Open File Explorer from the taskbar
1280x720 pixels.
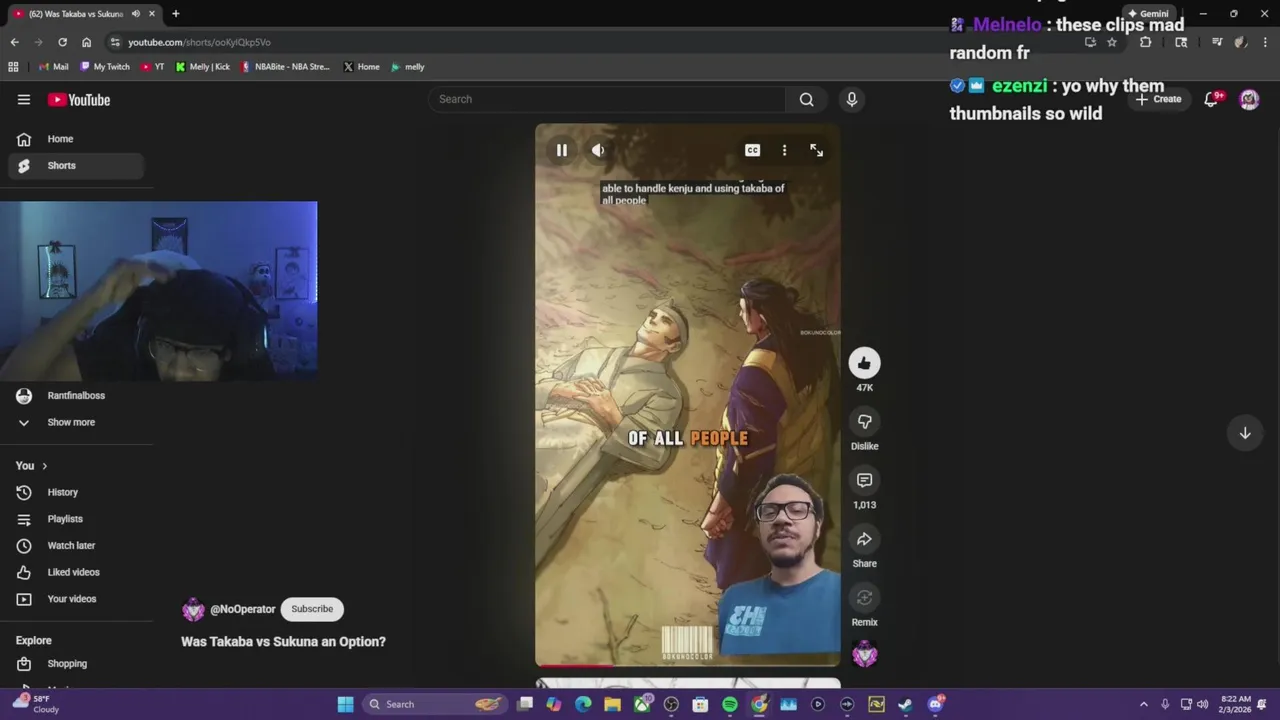pyautogui.click(x=613, y=704)
